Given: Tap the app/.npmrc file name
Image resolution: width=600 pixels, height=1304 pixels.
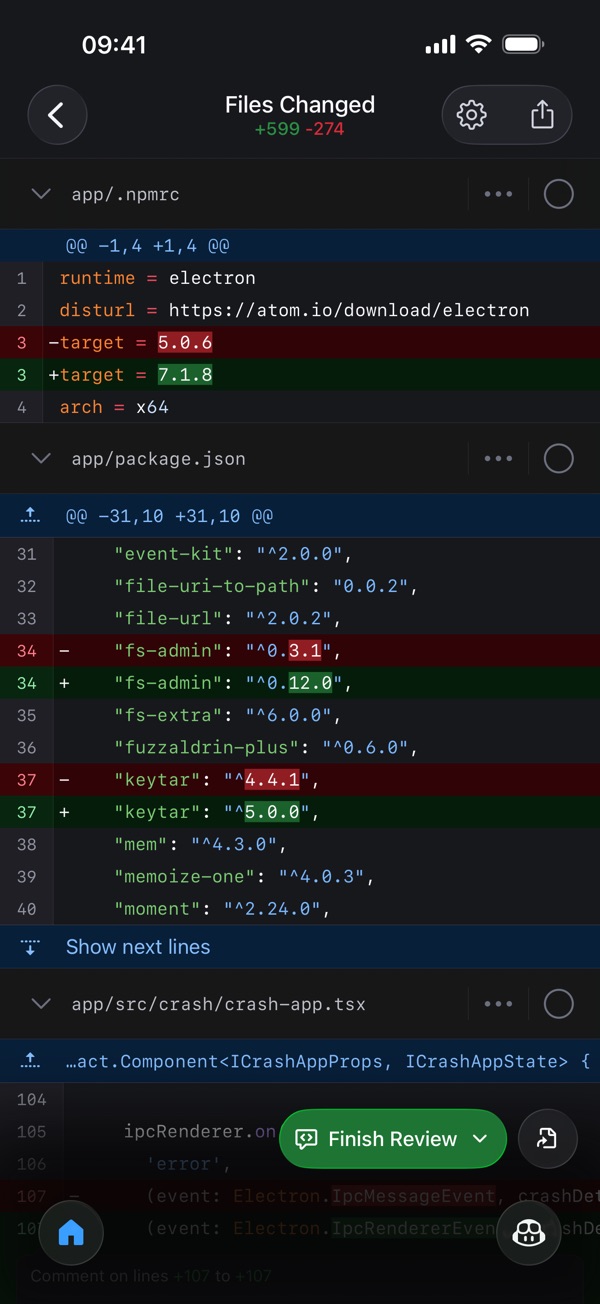Looking at the screenshot, I should [x=126, y=194].
